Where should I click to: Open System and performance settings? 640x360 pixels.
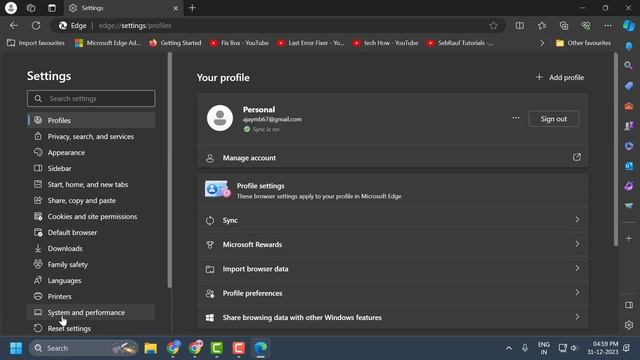click(x=91, y=312)
